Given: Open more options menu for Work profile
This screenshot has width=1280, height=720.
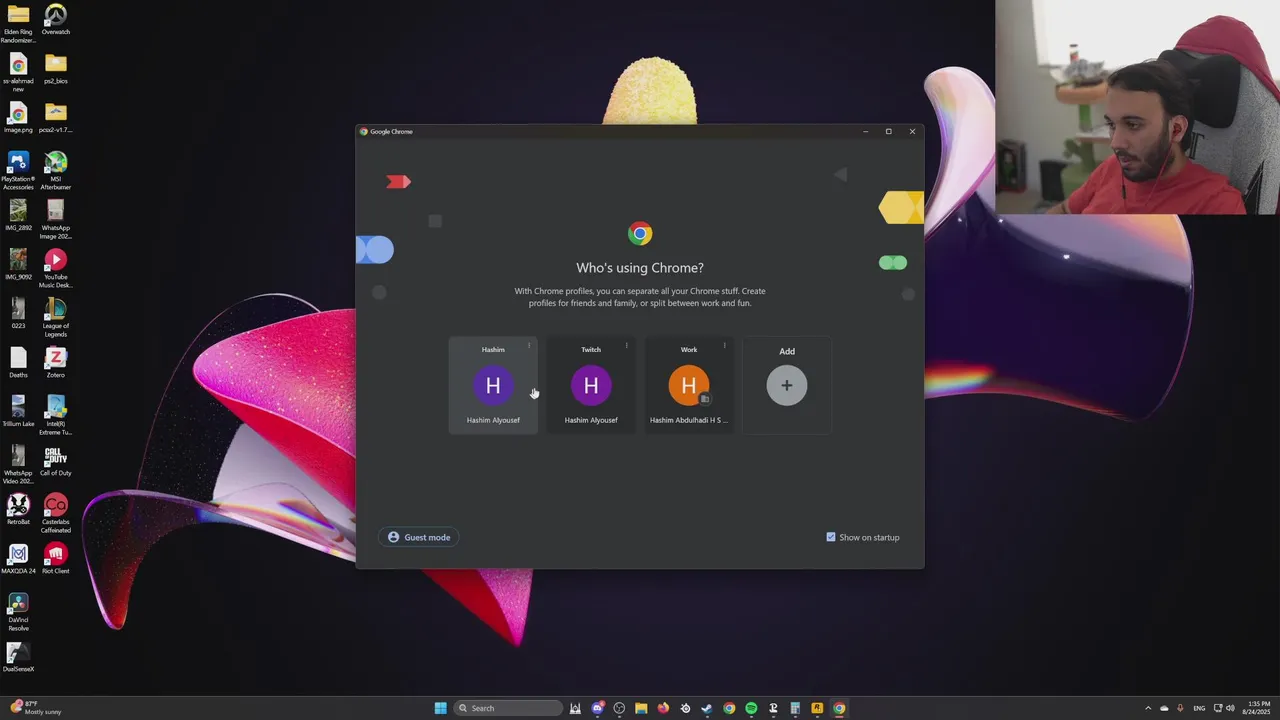Looking at the screenshot, I should coord(725,346).
